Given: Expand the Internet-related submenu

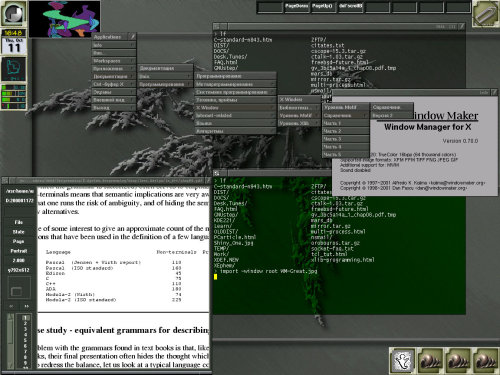Looking at the screenshot, I should pos(235,115).
